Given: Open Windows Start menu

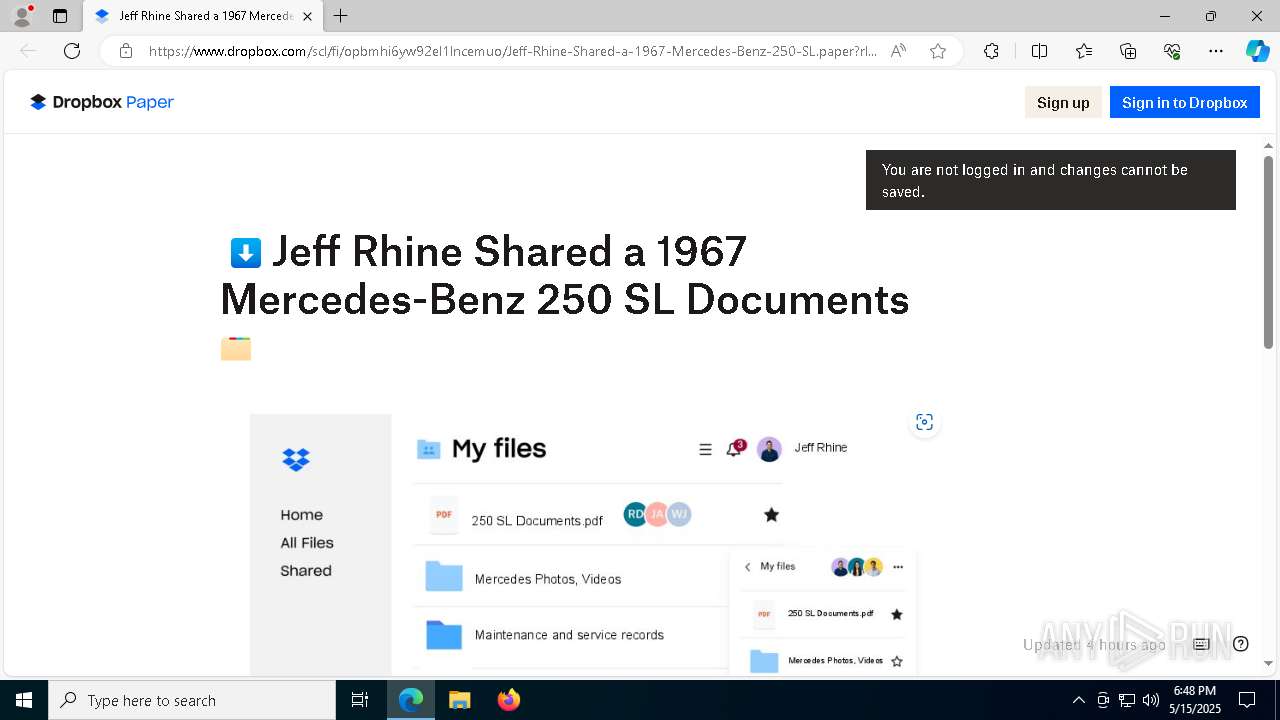Looking at the screenshot, I should (x=24, y=700).
